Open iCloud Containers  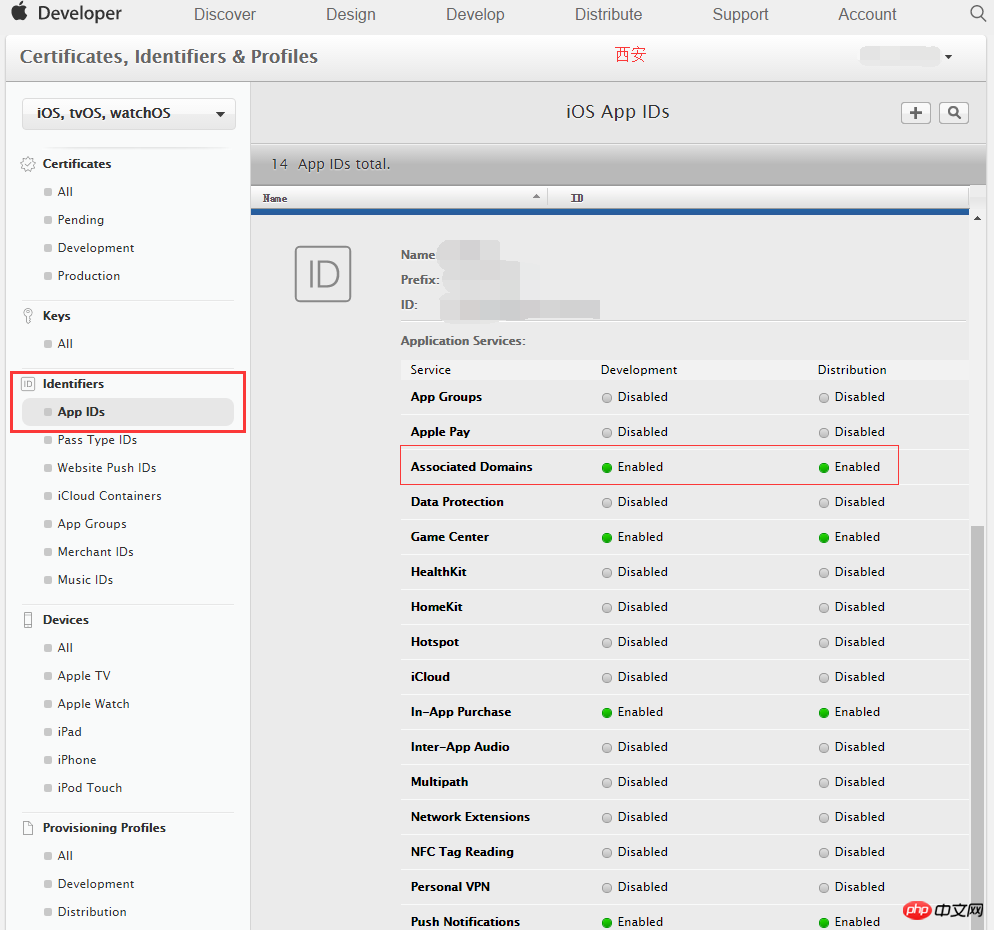point(109,496)
